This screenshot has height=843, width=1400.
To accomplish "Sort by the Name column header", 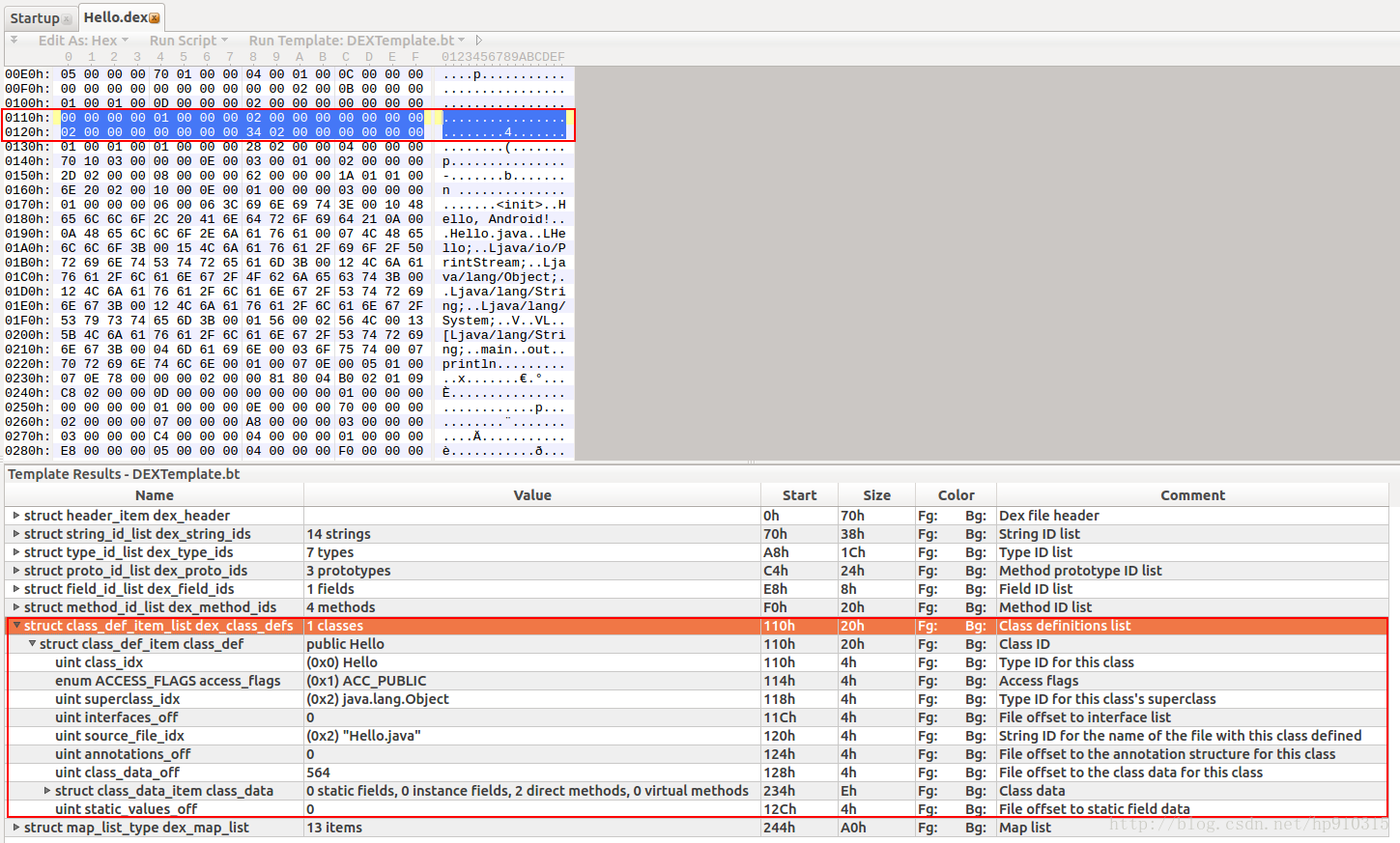I will 155,495.
